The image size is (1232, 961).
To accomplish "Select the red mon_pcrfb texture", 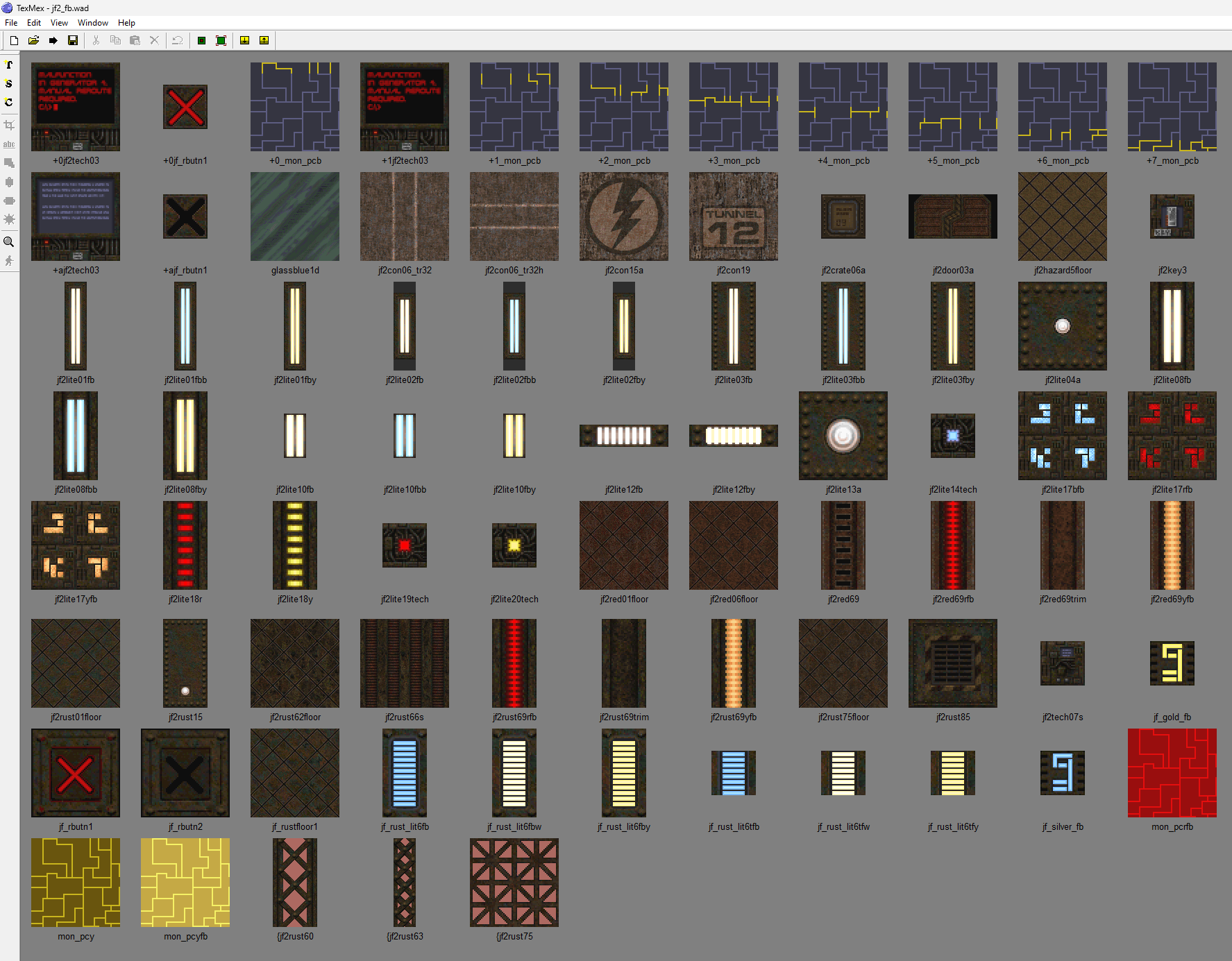I will point(1172,772).
